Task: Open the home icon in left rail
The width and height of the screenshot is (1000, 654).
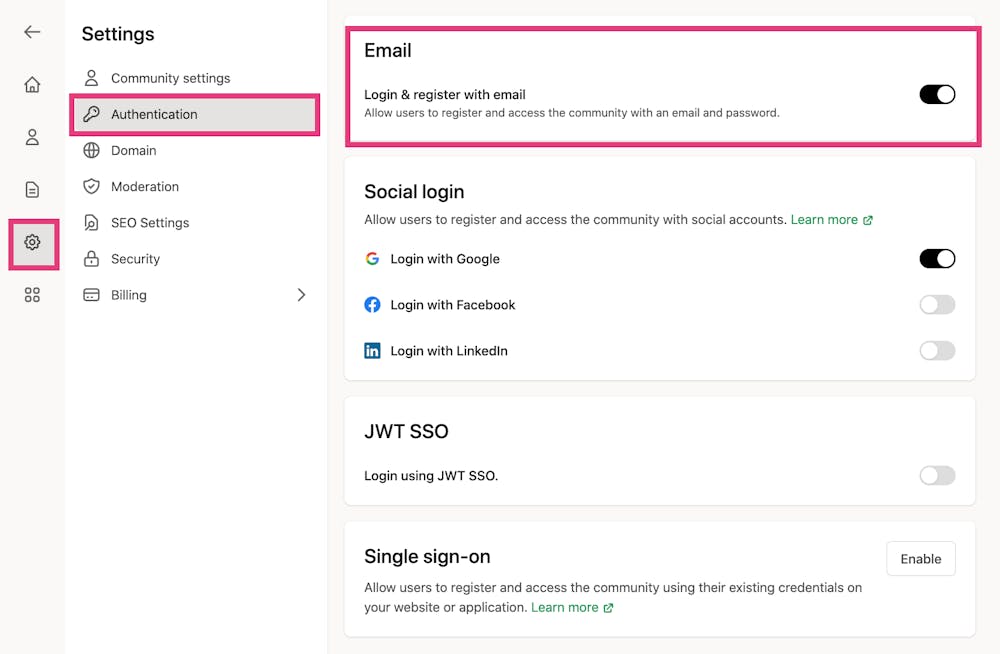Action: point(32,85)
